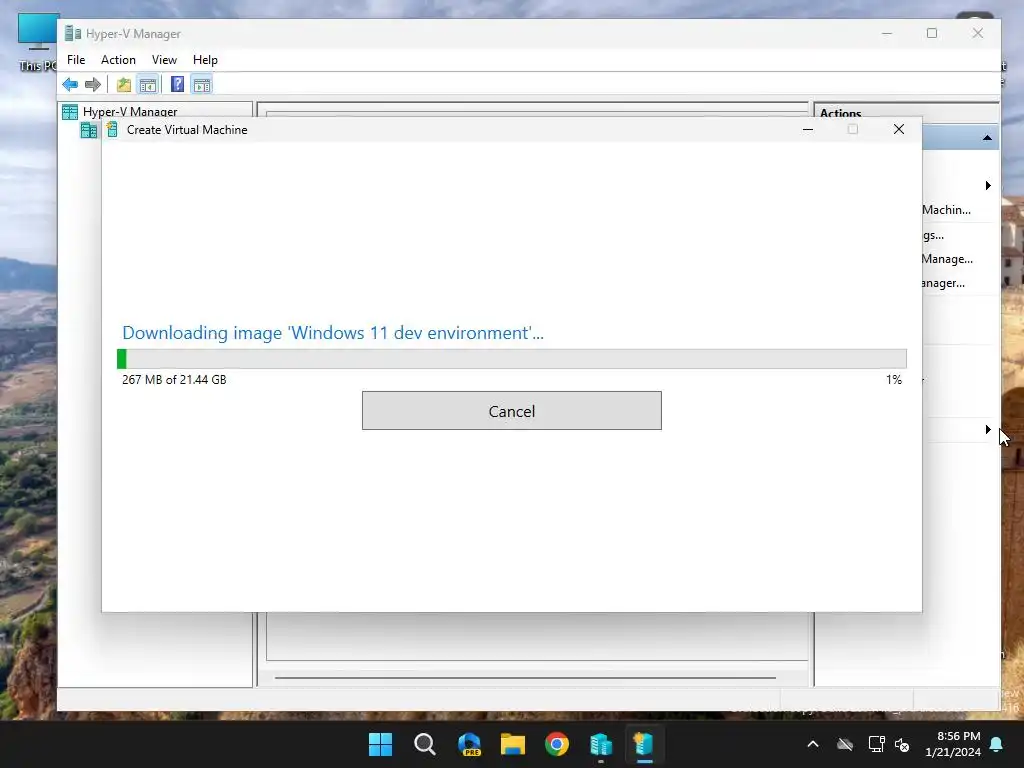Select Hyper-V Manager root tree node
The height and width of the screenshot is (768, 1024).
point(130,111)
